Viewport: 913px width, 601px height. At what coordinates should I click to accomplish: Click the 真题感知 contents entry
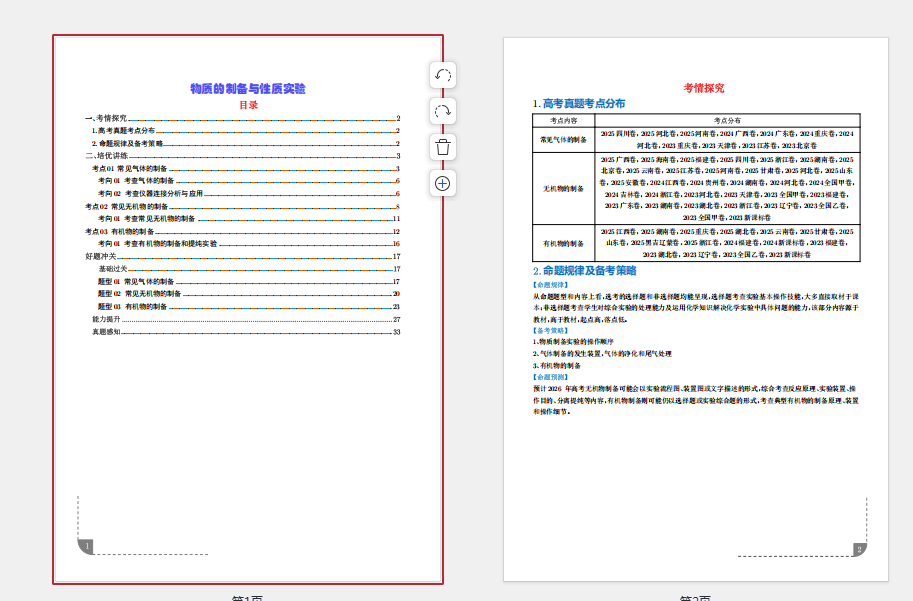[x=106, y=331]
